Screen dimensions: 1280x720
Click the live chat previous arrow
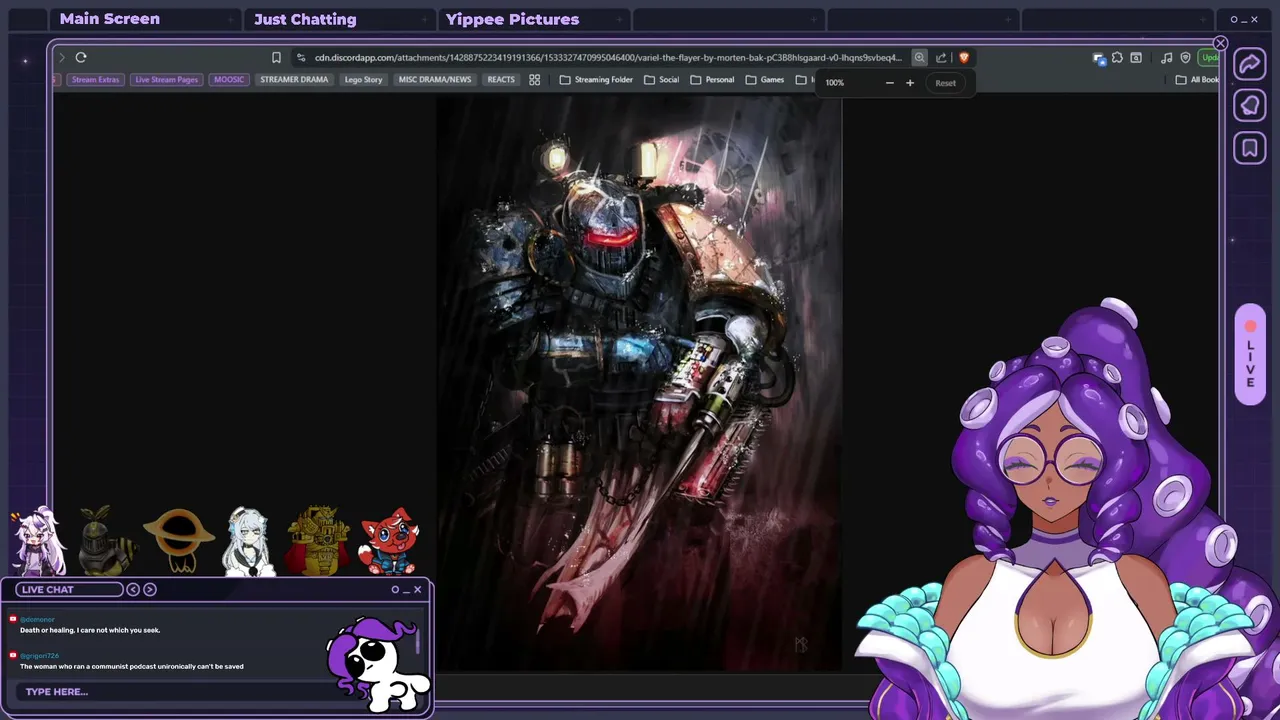[133, 589]
